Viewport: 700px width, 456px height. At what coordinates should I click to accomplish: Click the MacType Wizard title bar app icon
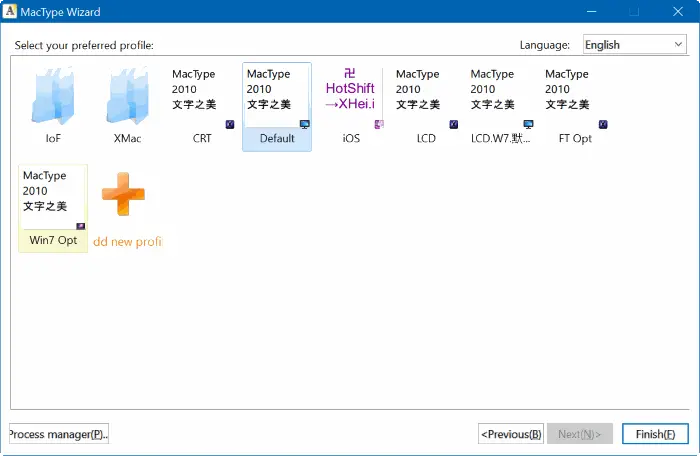[x=9, y=11]
